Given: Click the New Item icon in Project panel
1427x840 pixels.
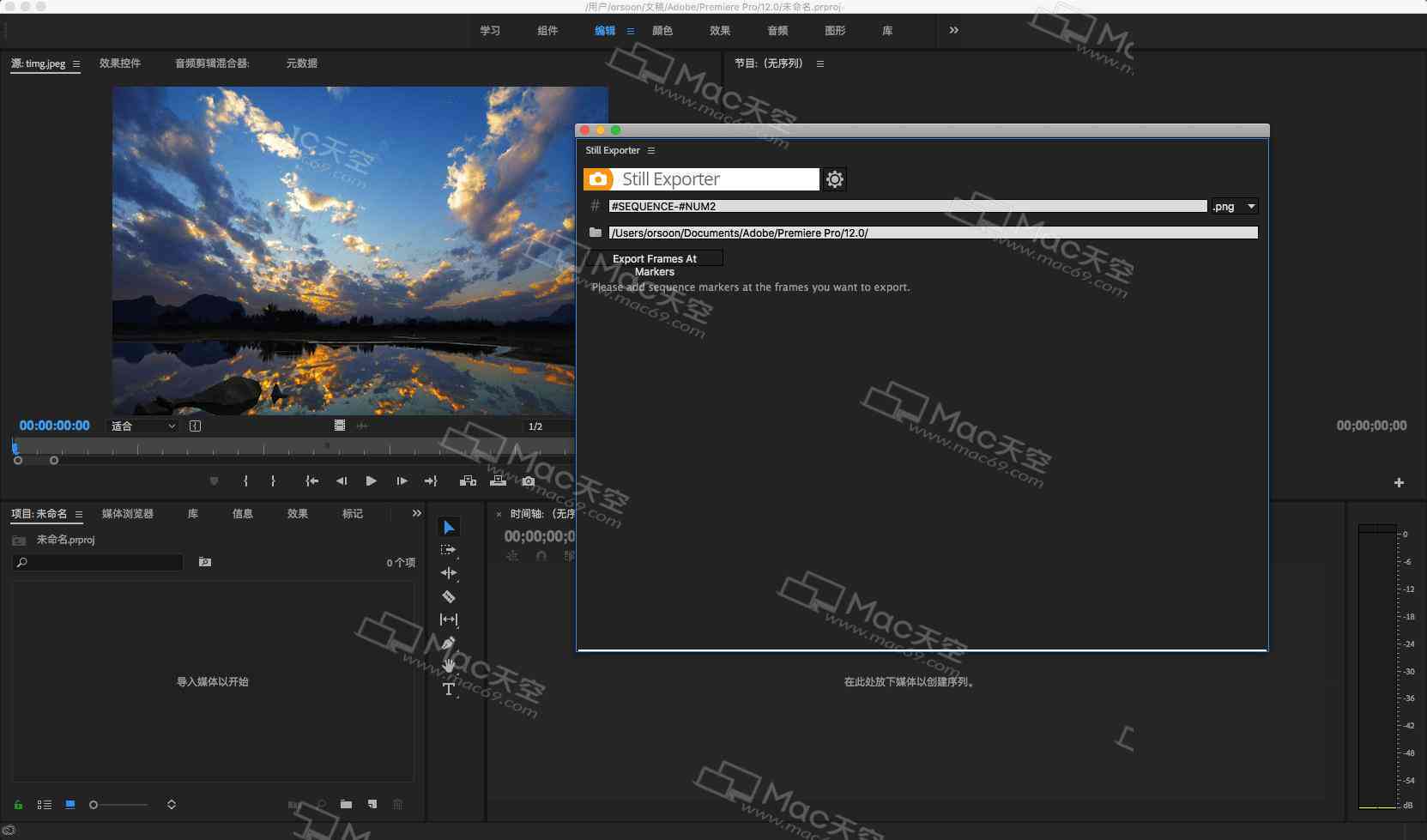Looking at the screenshot, I should point(372,804).
